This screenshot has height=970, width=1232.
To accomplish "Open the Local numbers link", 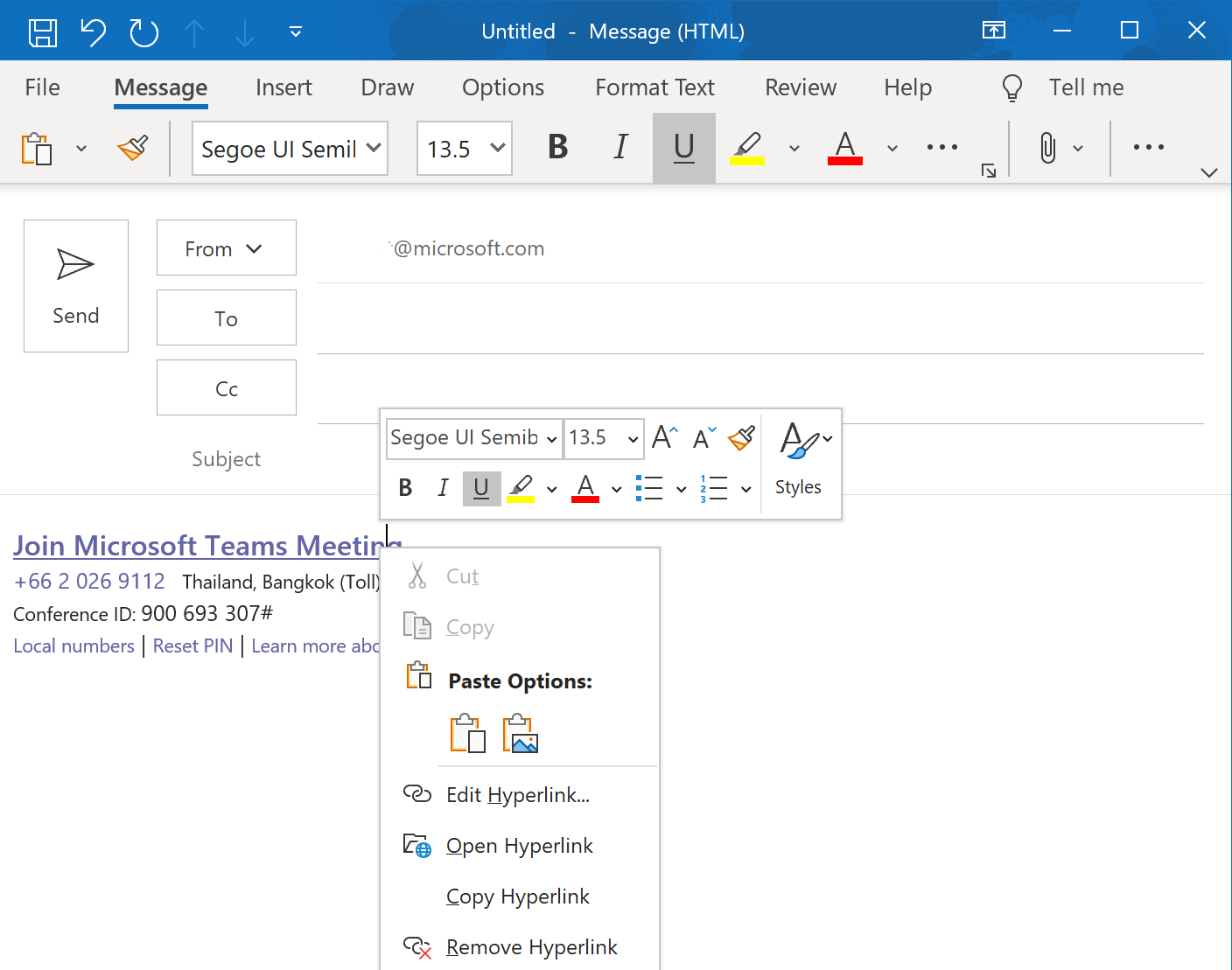I will (74, 646).
